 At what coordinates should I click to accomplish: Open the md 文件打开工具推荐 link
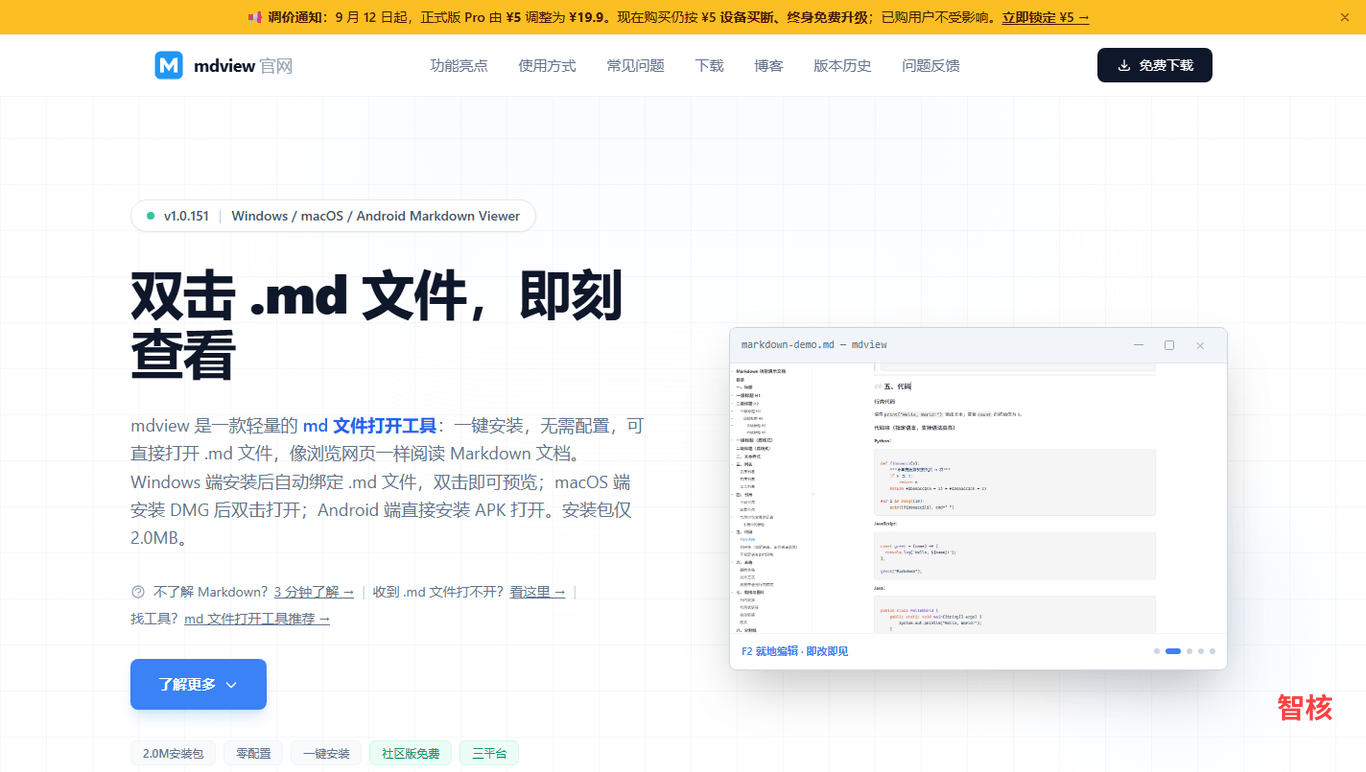[x=257, y=619]
